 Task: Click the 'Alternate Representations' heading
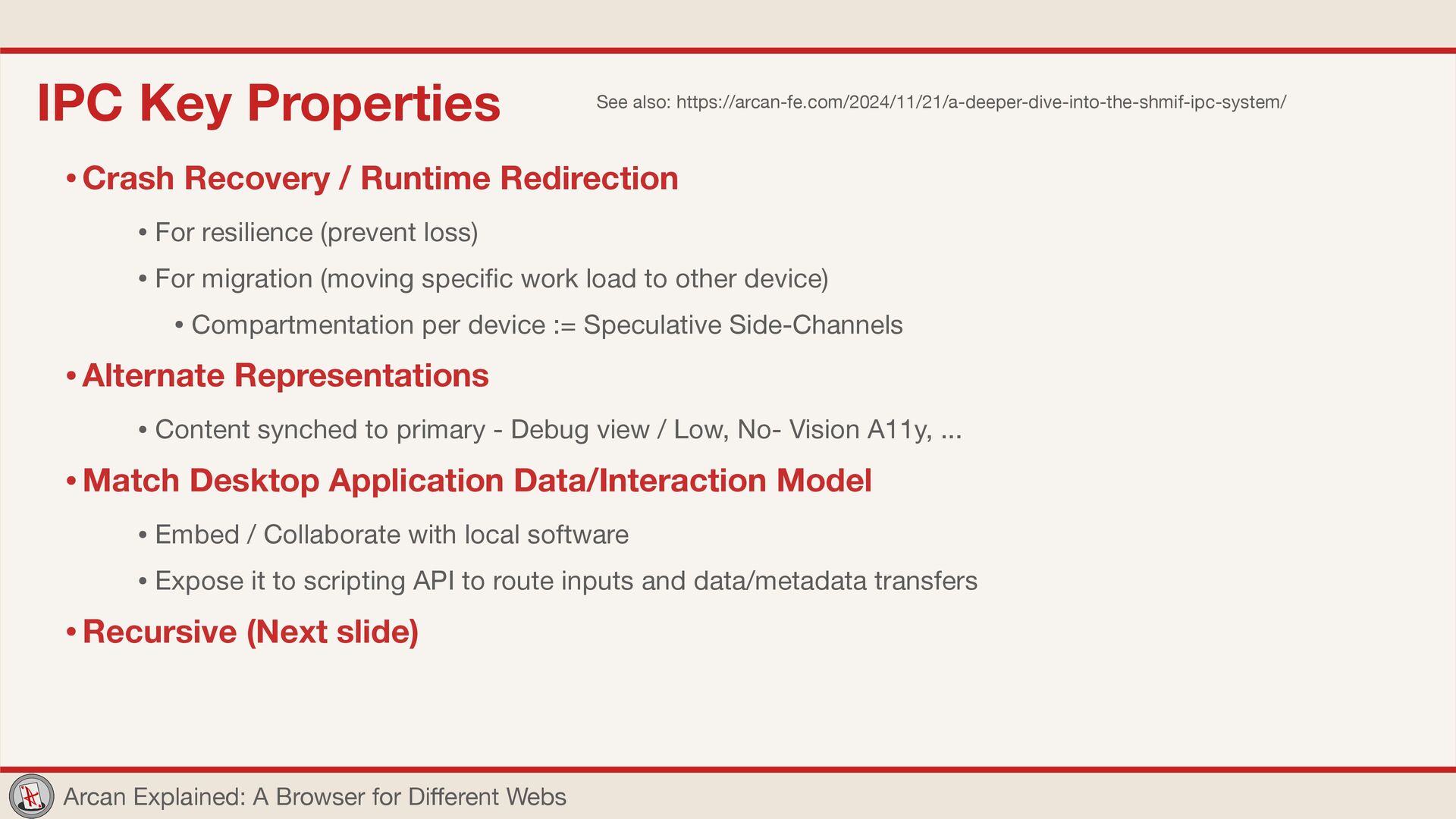(x=285, y=375)
